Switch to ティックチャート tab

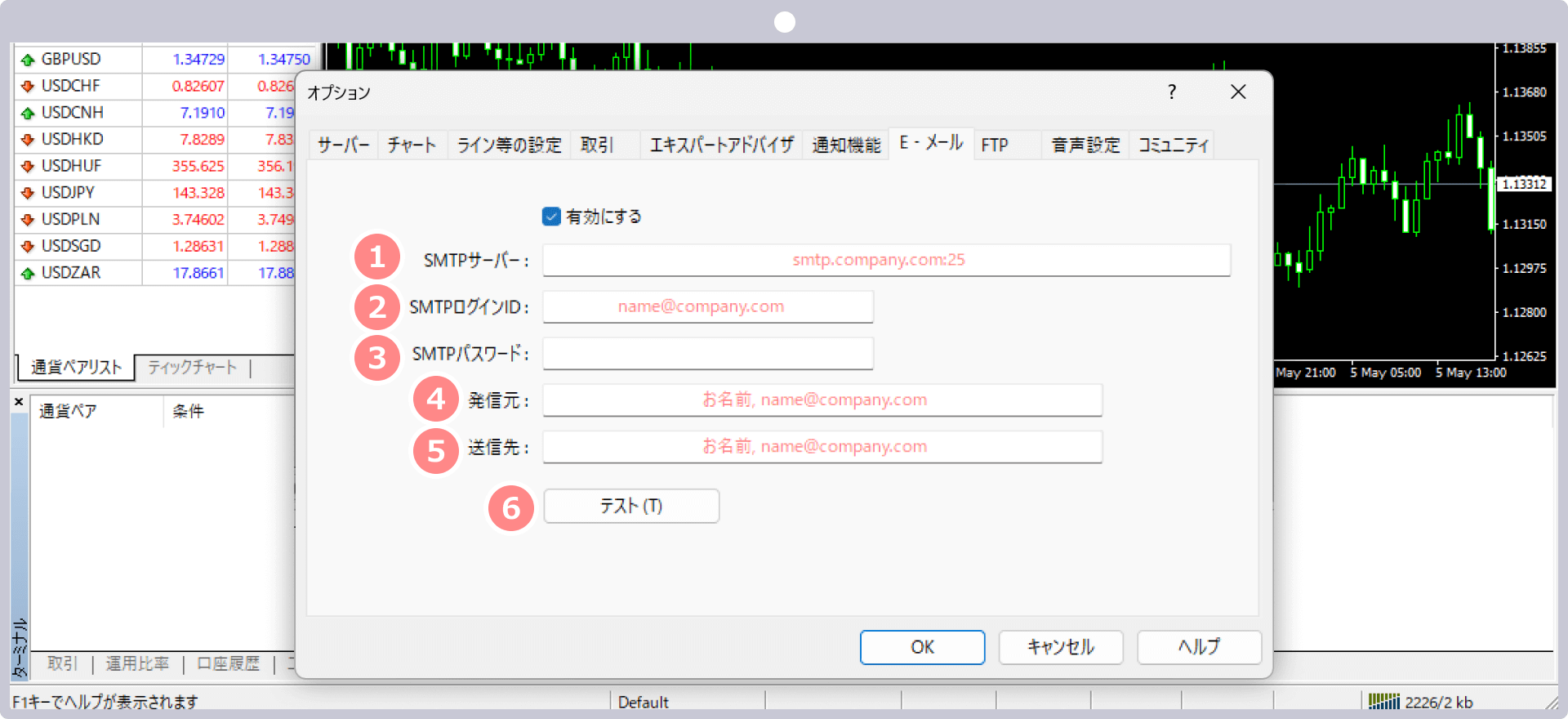(x=192, y=368)
